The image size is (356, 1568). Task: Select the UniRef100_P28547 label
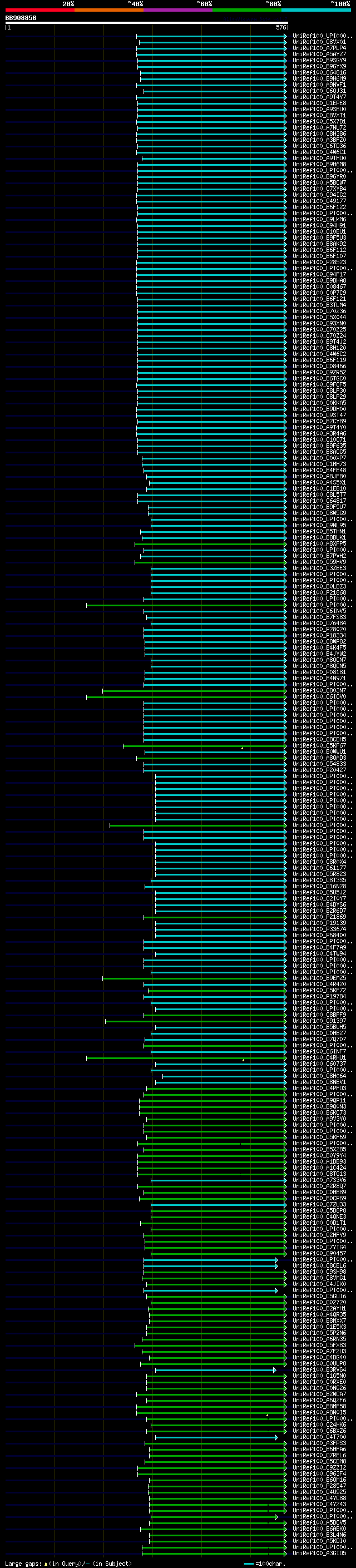click(319, 1486)
